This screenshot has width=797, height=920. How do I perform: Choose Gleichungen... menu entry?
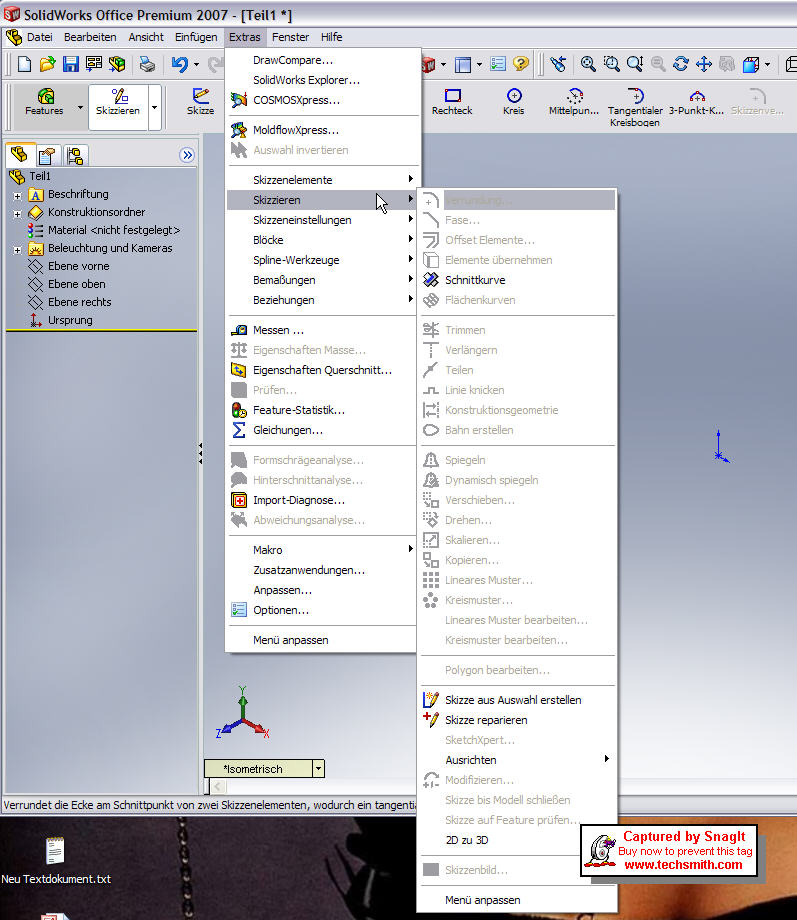click(322, 429)
